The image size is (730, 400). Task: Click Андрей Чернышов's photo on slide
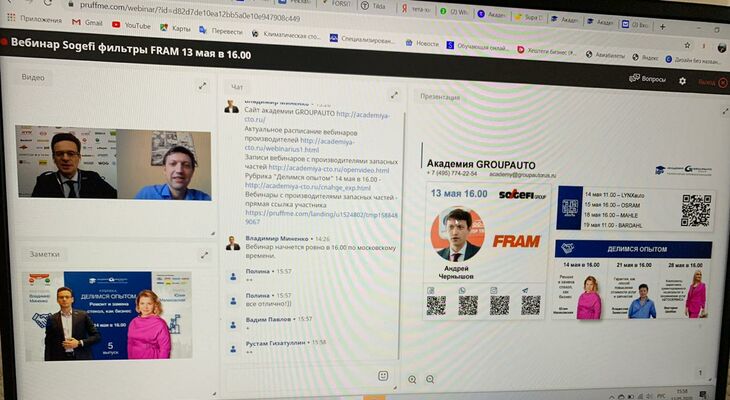(458, 234)
